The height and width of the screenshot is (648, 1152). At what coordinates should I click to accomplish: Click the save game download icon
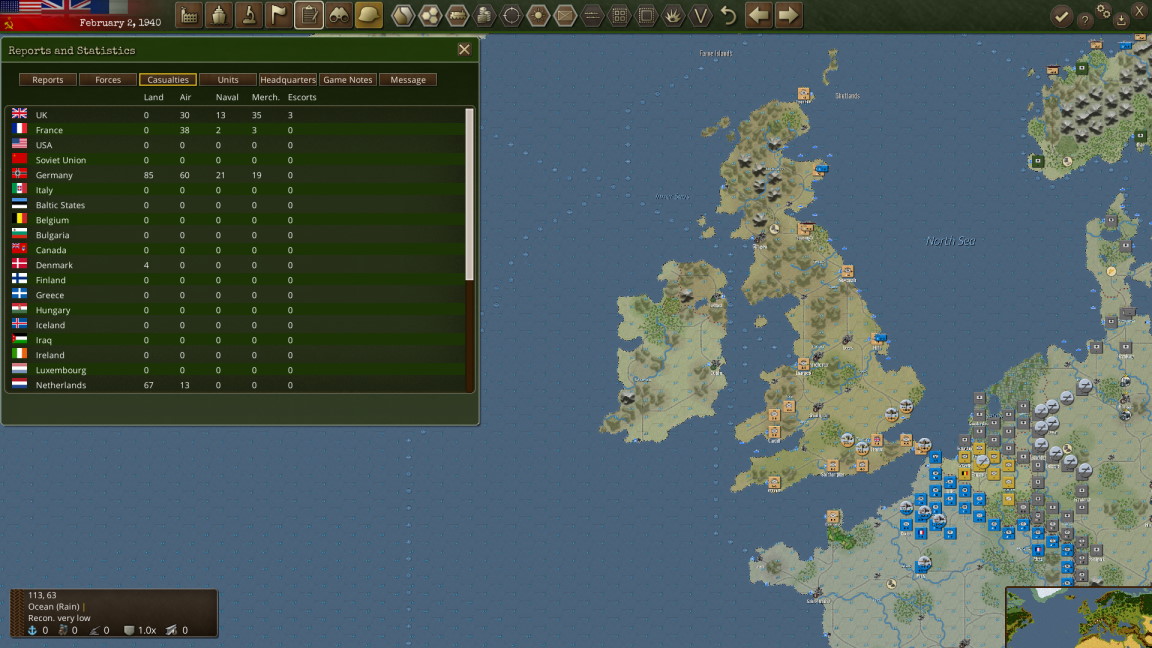click(1121, 21)
